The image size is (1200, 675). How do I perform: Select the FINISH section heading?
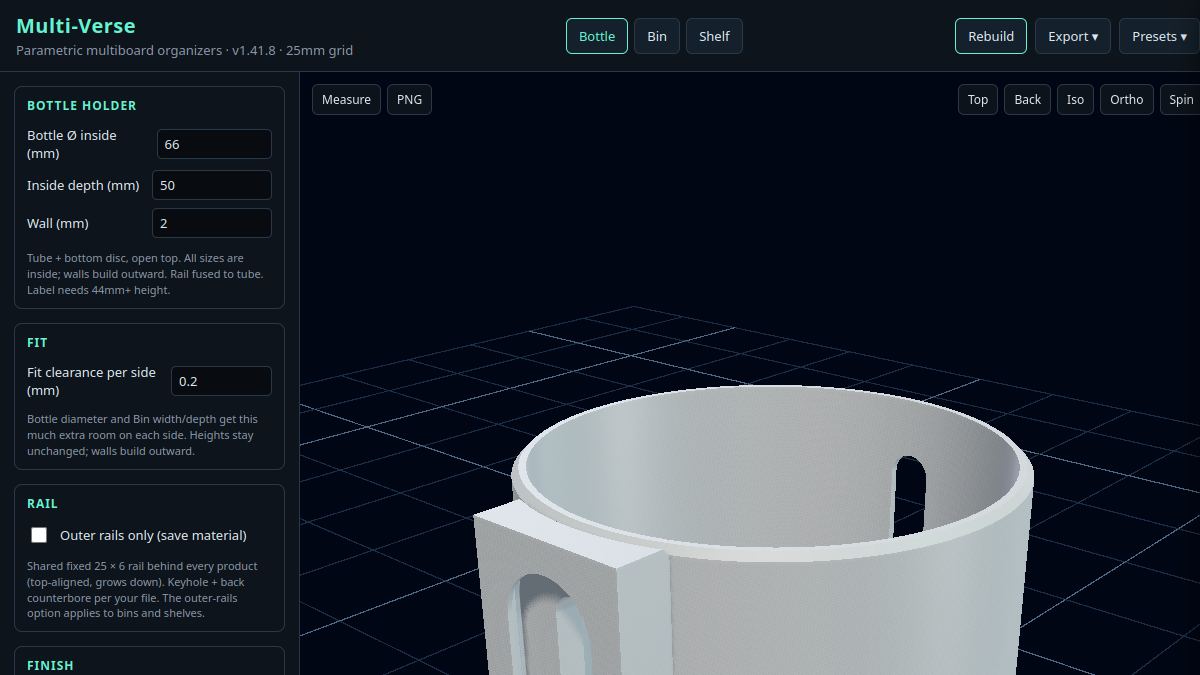[50, 665]
